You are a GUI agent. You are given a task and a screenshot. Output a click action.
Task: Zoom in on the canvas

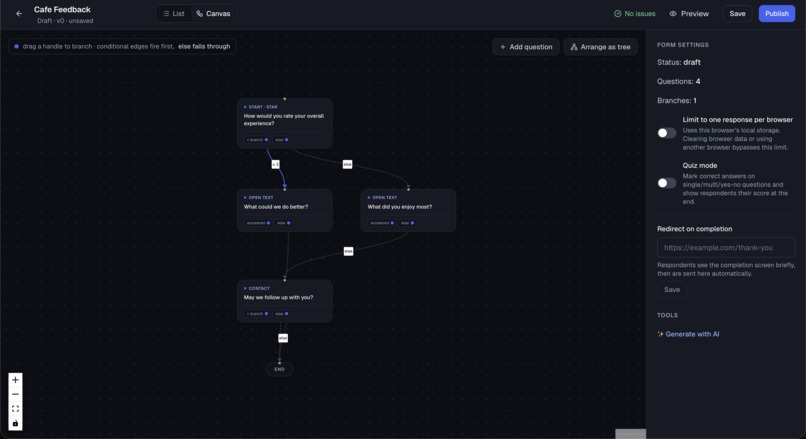(15, 380)
